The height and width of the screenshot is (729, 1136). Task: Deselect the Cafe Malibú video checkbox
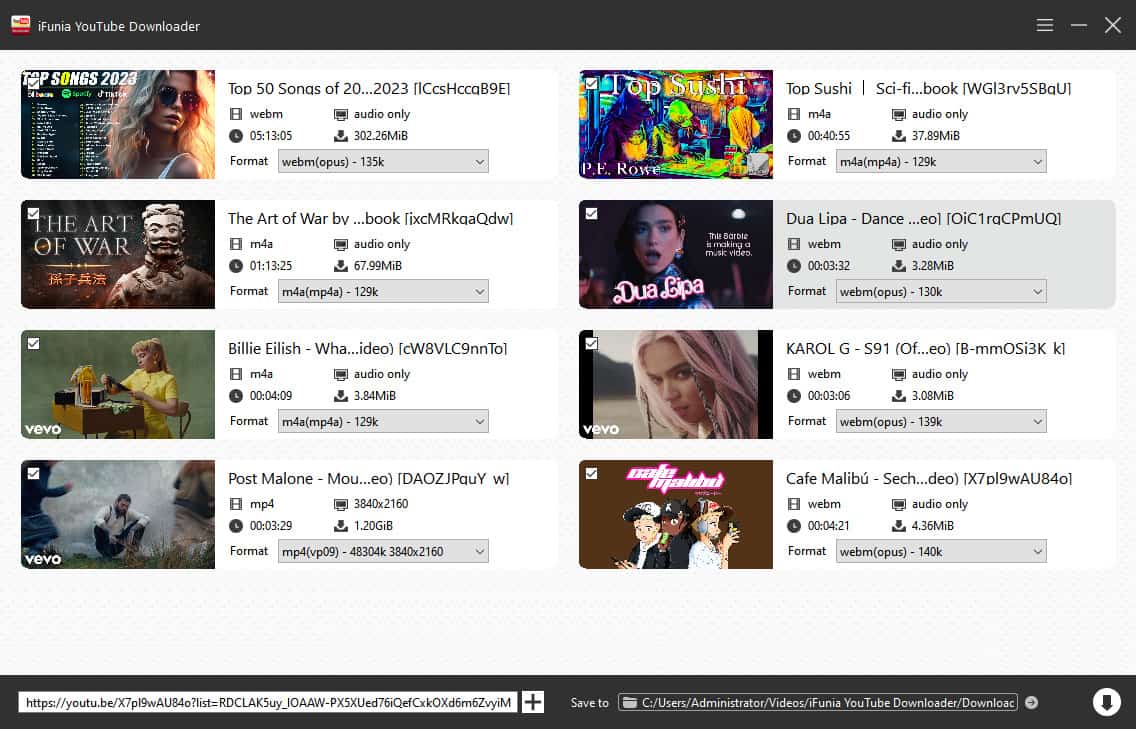pyautogui.click(x=592, y=473)
